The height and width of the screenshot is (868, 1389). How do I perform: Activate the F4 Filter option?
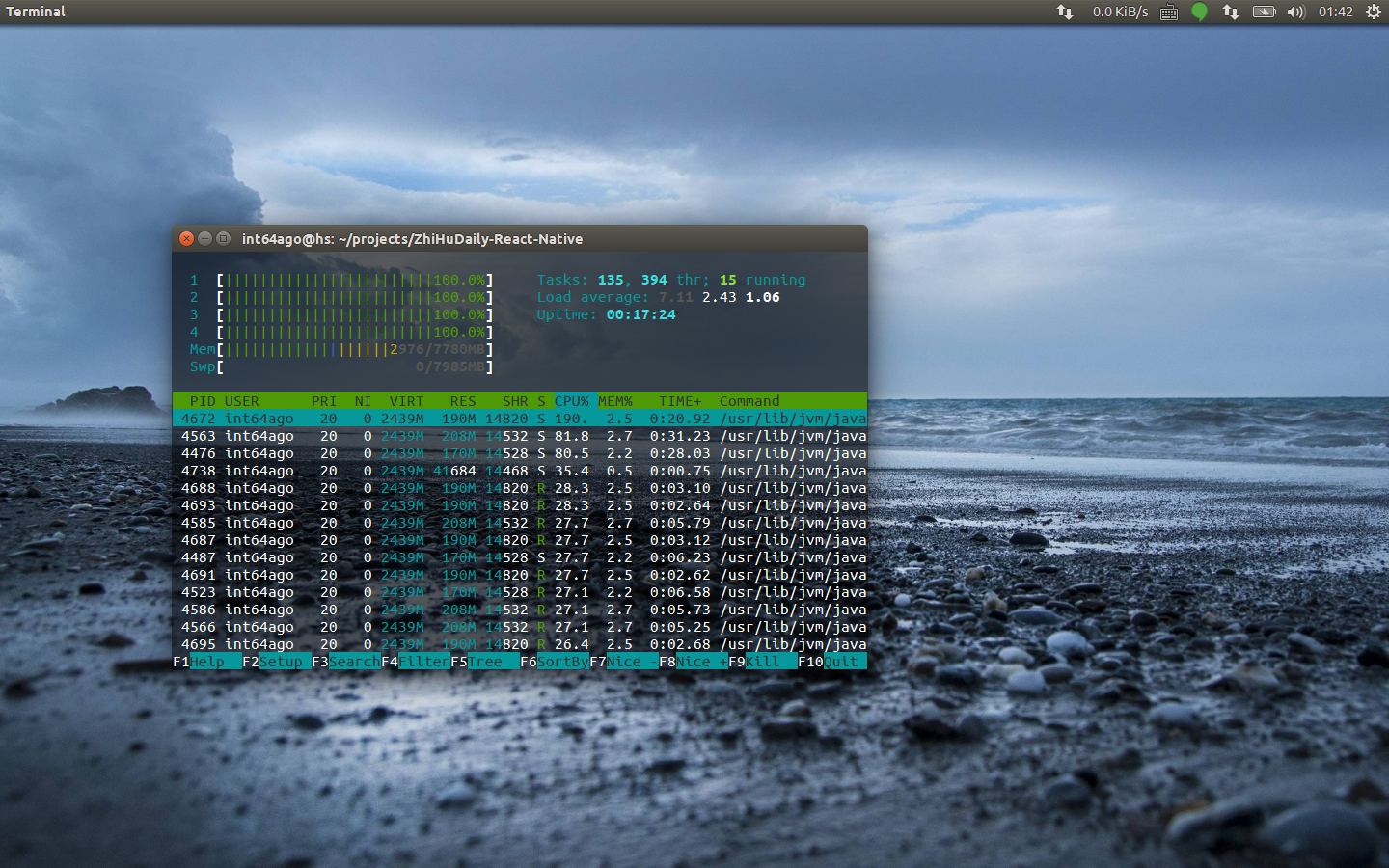pyautogui.click(x=423, y=662)
